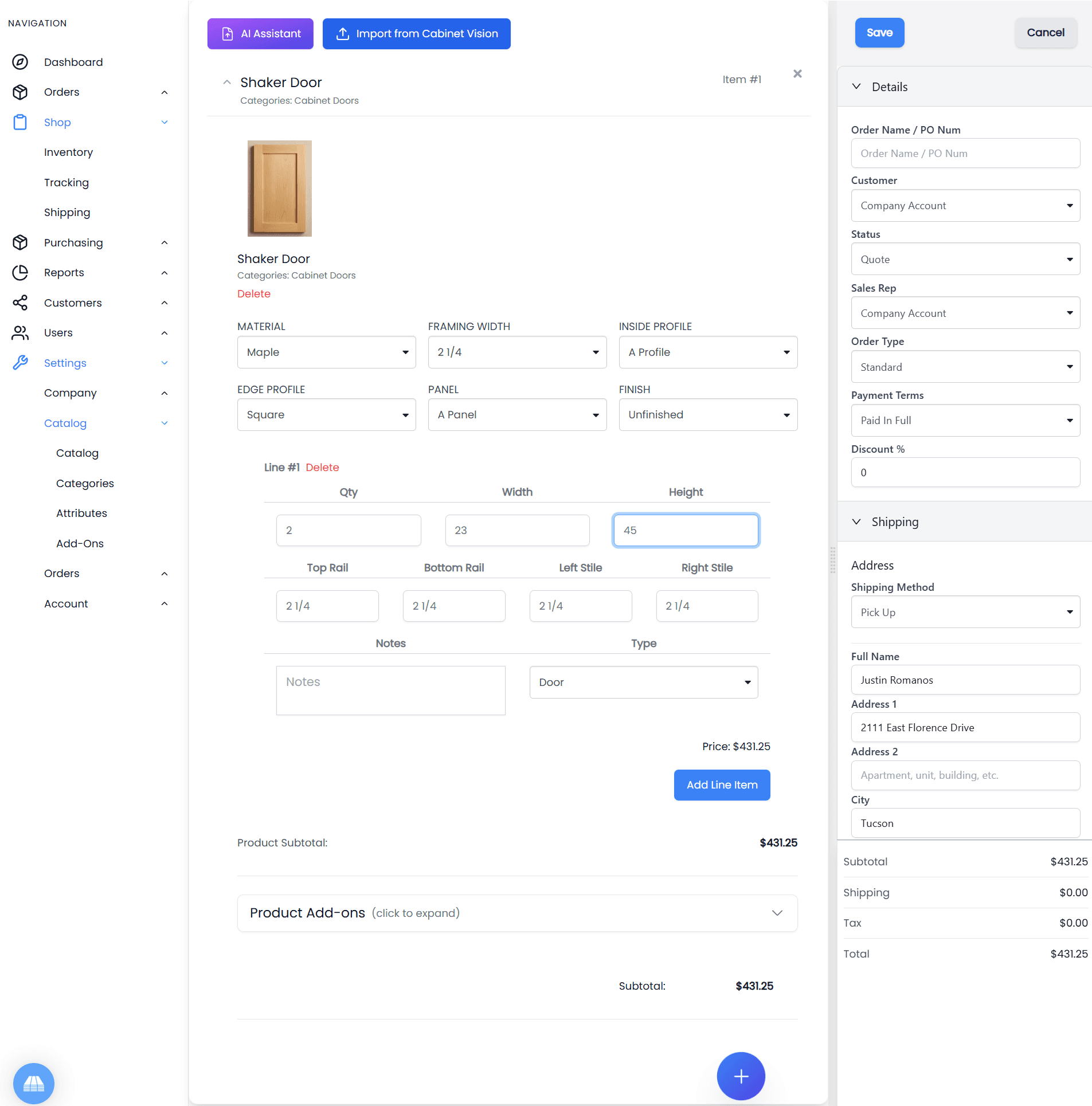Click Import from Cabinet Vision
The width and height of the screenshot is (1092, 1106).
point(416,34)
